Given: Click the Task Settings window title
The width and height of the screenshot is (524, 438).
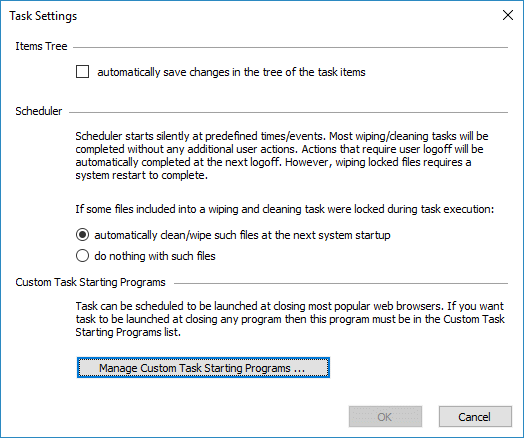Looking at the screenshot, I should coord(43,16).
